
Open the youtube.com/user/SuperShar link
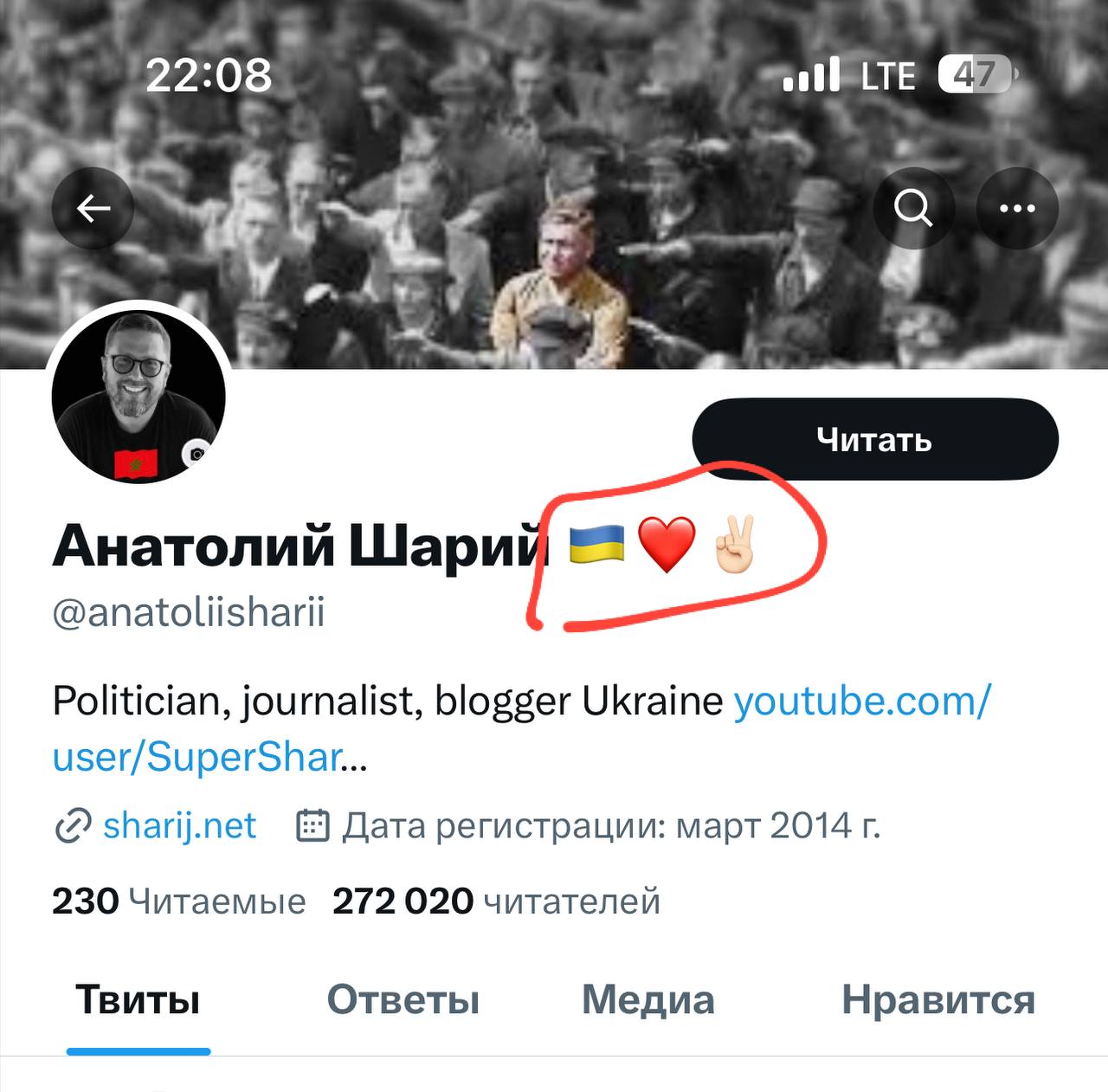click(x=521, y=729)
